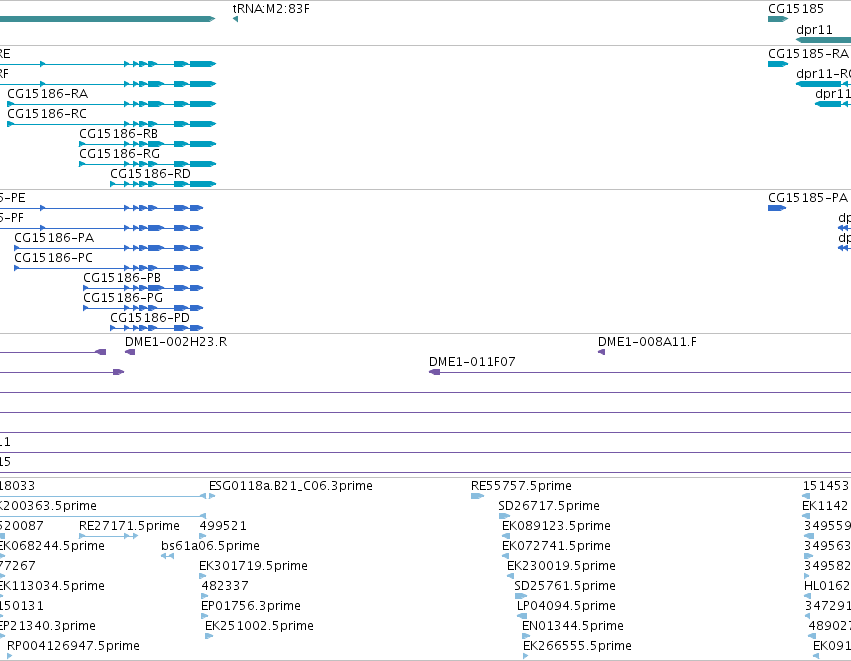Click the purple arrow under DME1-008A11.F
This screenshot has height=661, width=851.
(601, 352)
